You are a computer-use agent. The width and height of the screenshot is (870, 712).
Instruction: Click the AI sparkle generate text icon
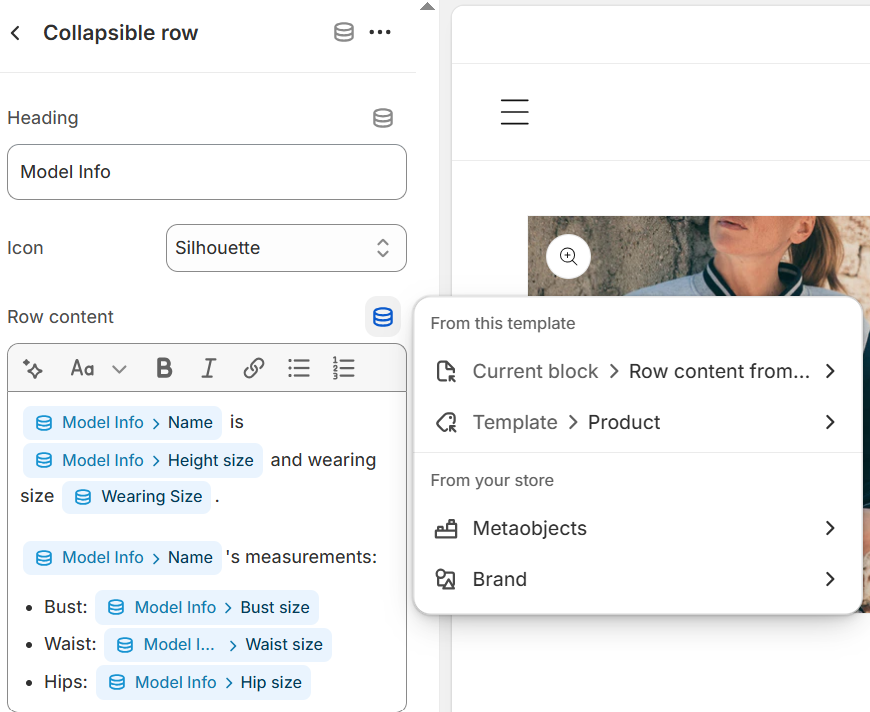click(33, 369)
